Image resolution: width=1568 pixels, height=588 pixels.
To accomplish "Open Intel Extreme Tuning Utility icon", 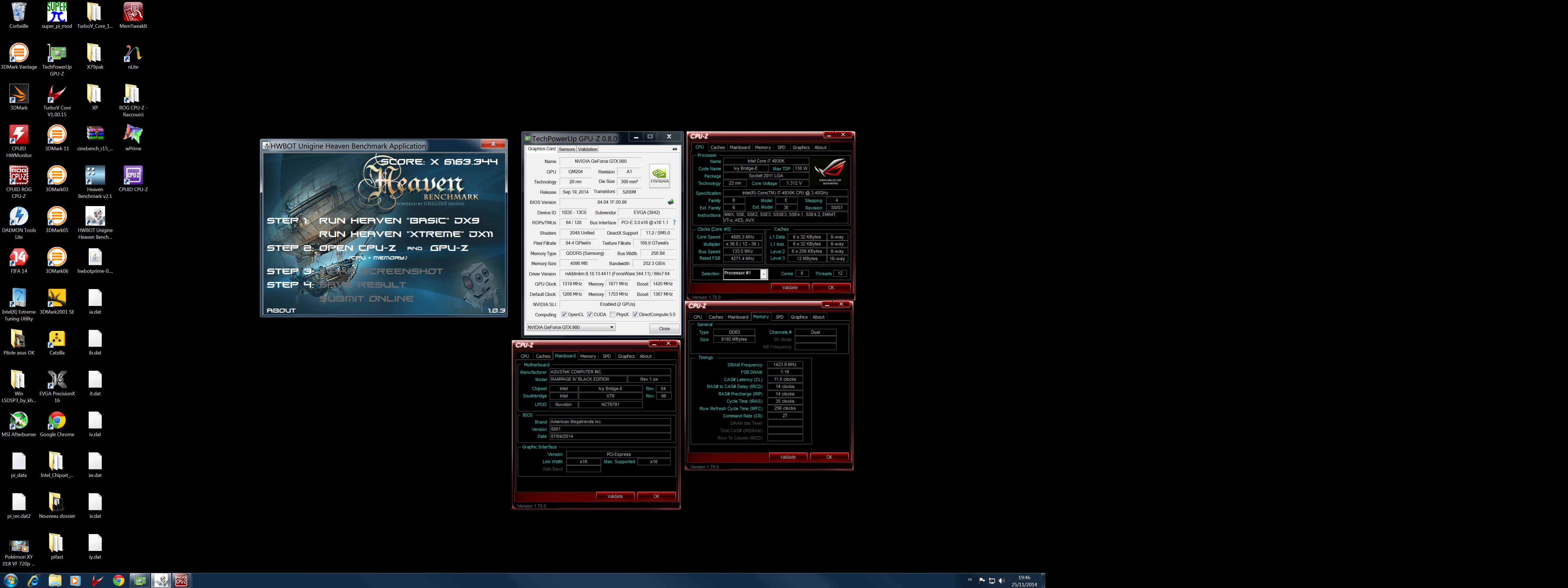I will pos(19,304).
